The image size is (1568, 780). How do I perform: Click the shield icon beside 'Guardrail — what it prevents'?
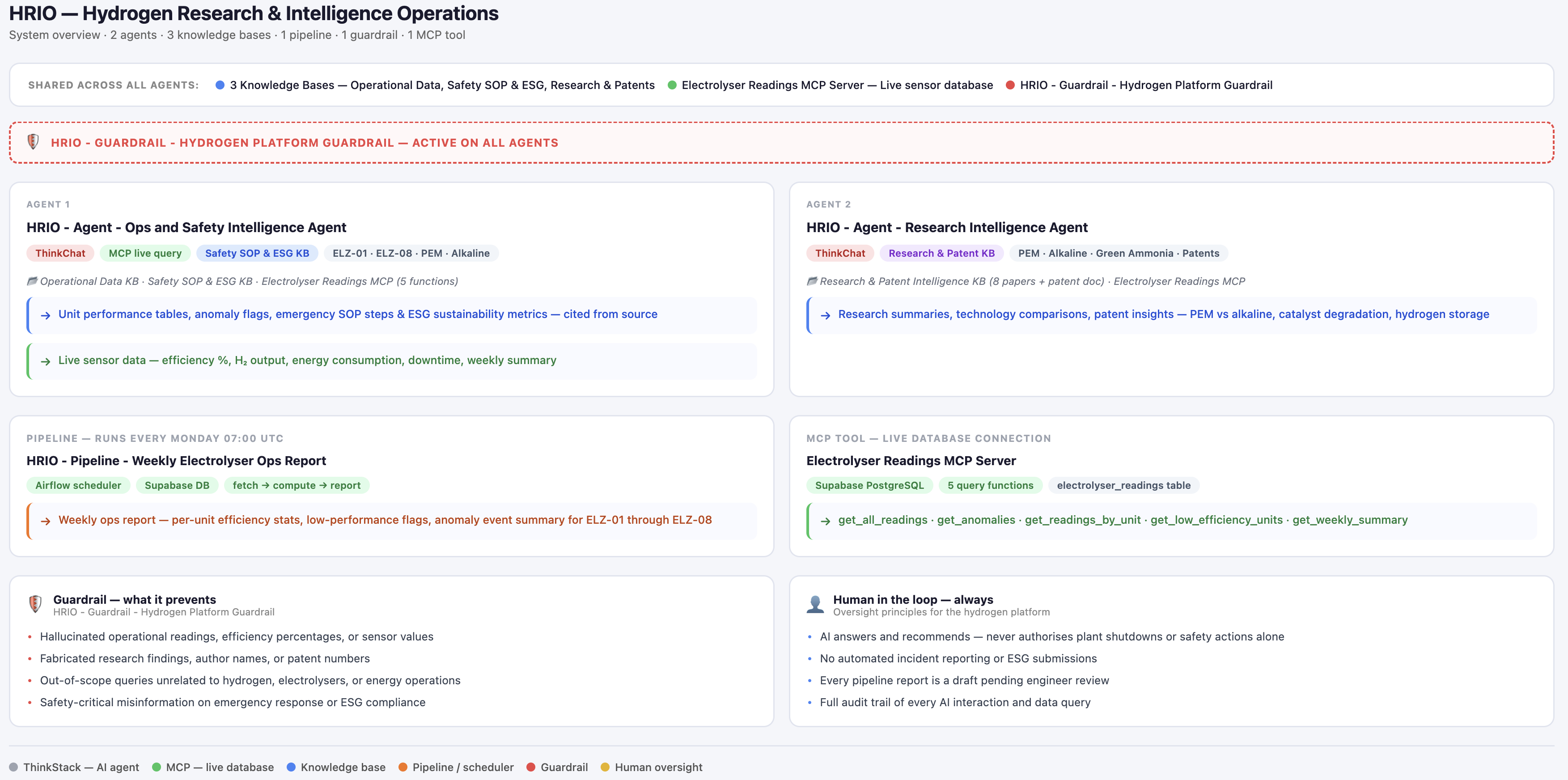point(35,604)
